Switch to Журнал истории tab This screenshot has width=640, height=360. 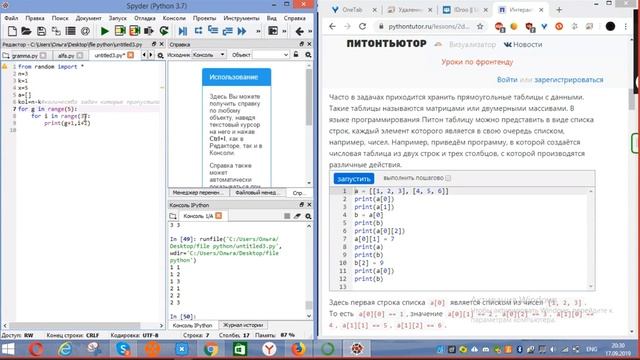click(x=243, y=325)
